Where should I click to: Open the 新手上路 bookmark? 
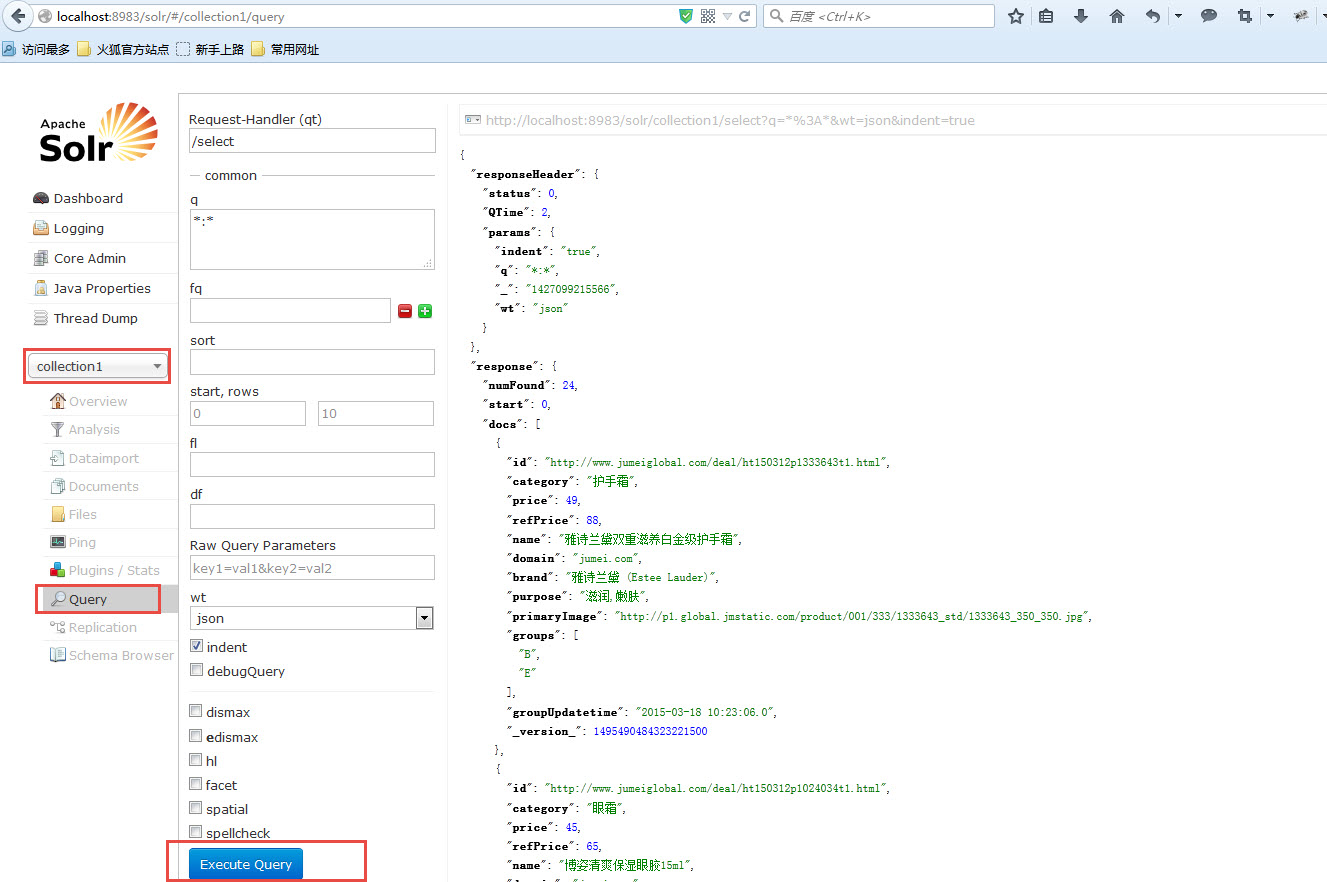coord(210,49)
